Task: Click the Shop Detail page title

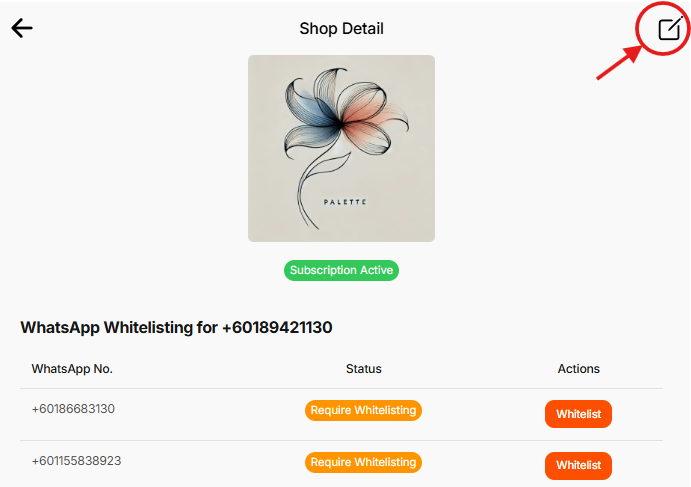Action: pyautogui.click(x=341, y=29)
